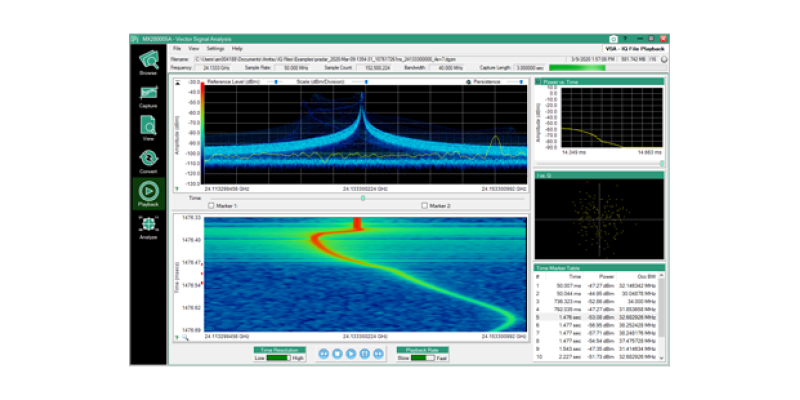Screen dimensions: 800x400
Task: Collapse the Power vs. Time panel
Action: 538,82
